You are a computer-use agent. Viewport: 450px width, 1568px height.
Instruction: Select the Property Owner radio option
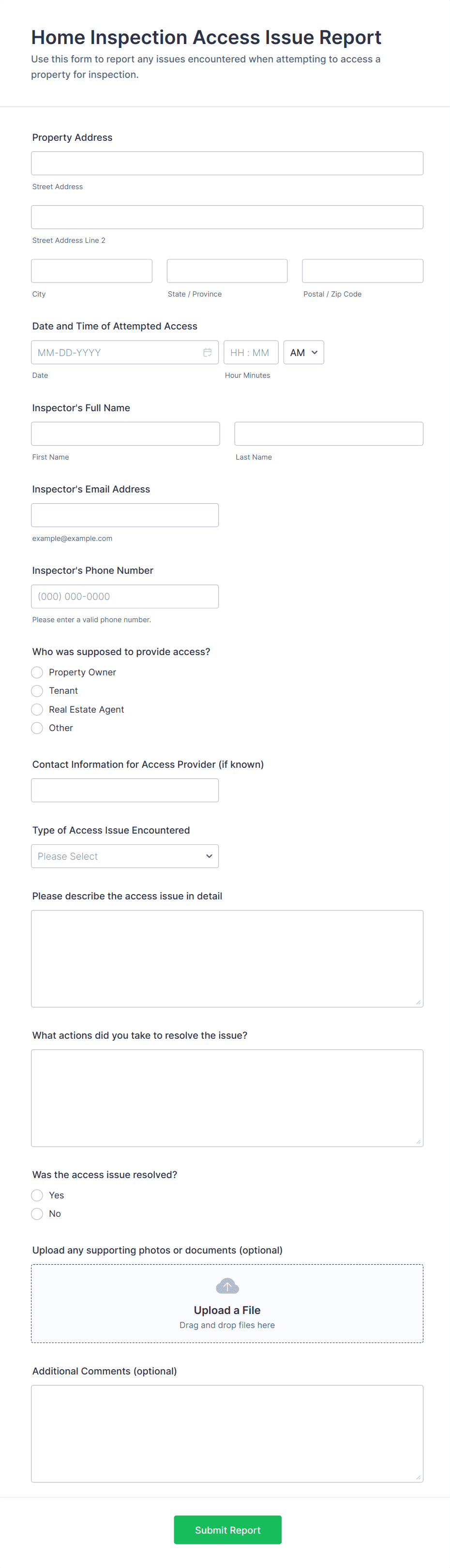[x=37, y=672]
